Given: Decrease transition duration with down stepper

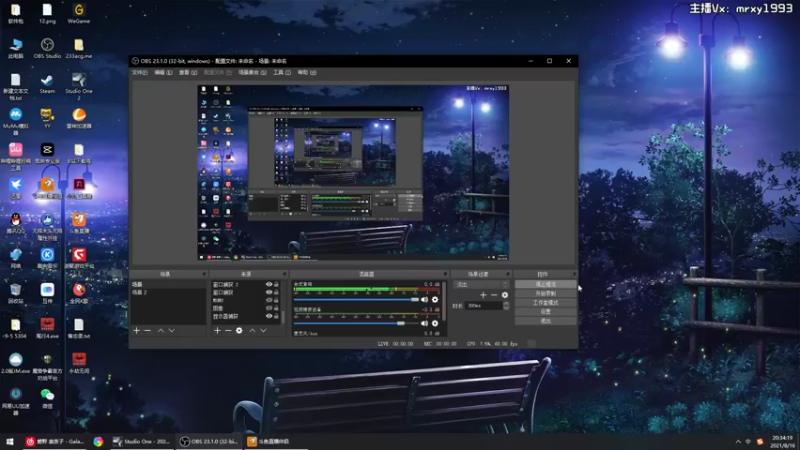Looking at the screenshot, I should pos(506,308).
